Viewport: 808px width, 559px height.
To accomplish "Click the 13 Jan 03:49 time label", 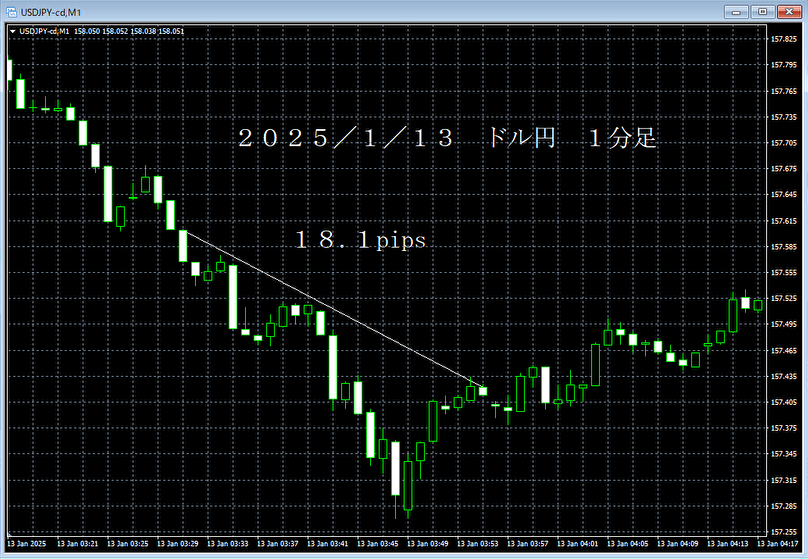I will tap(427, 544).
